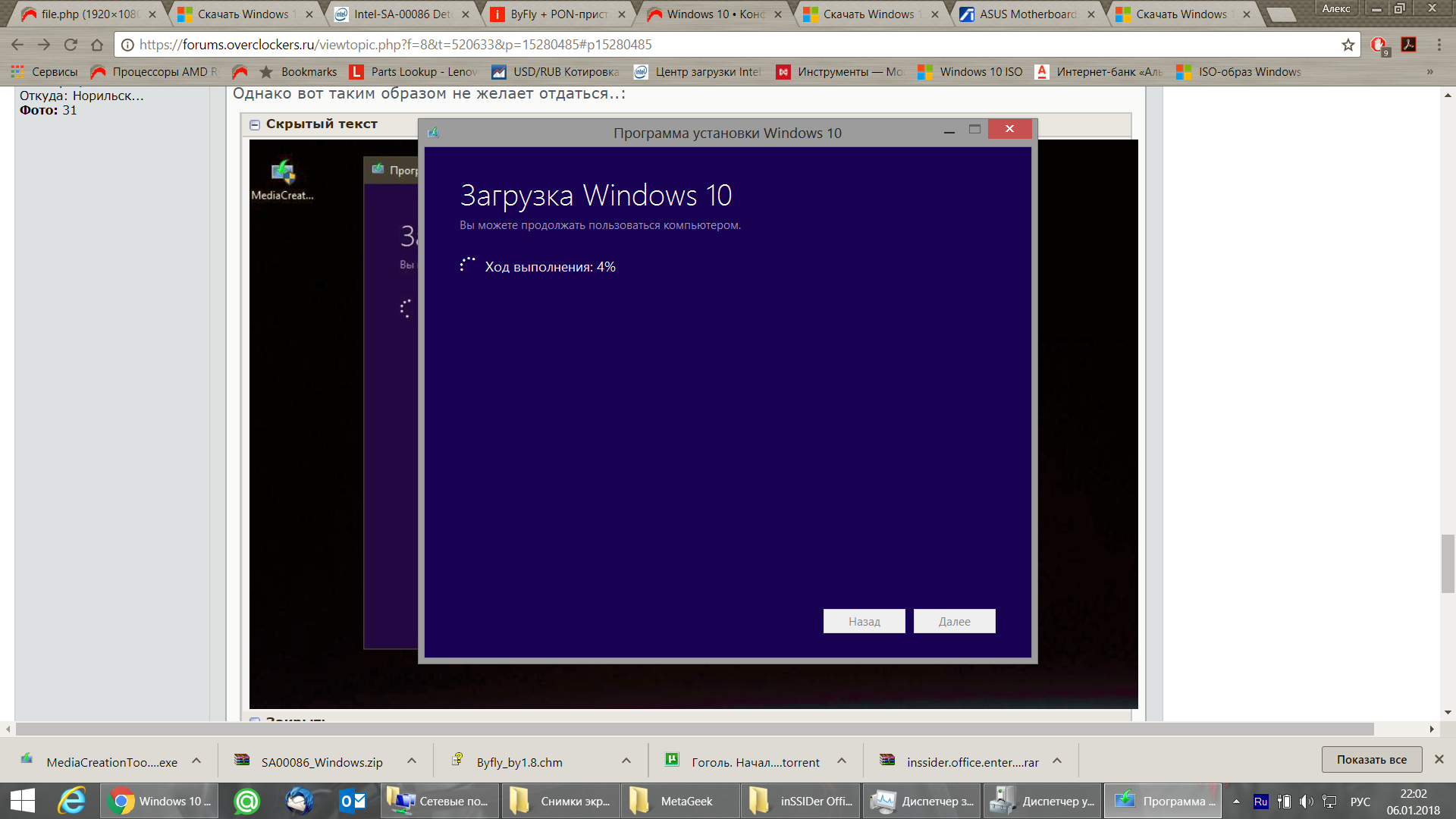The image size is (1456, 819).
Task: Reload the page with refresh icon
Action: 71,45
